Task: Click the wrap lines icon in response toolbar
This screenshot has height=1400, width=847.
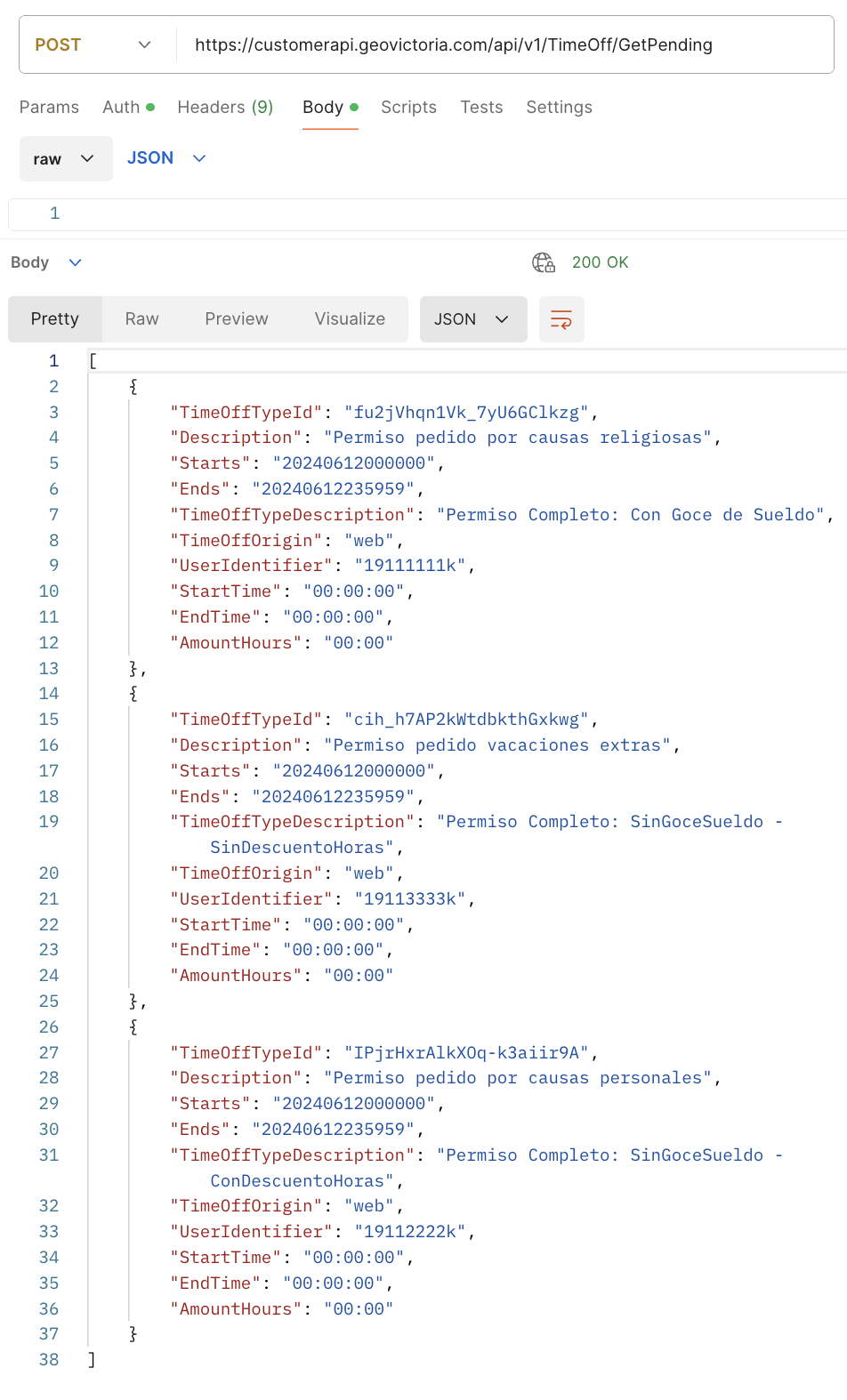Action: 561,319
